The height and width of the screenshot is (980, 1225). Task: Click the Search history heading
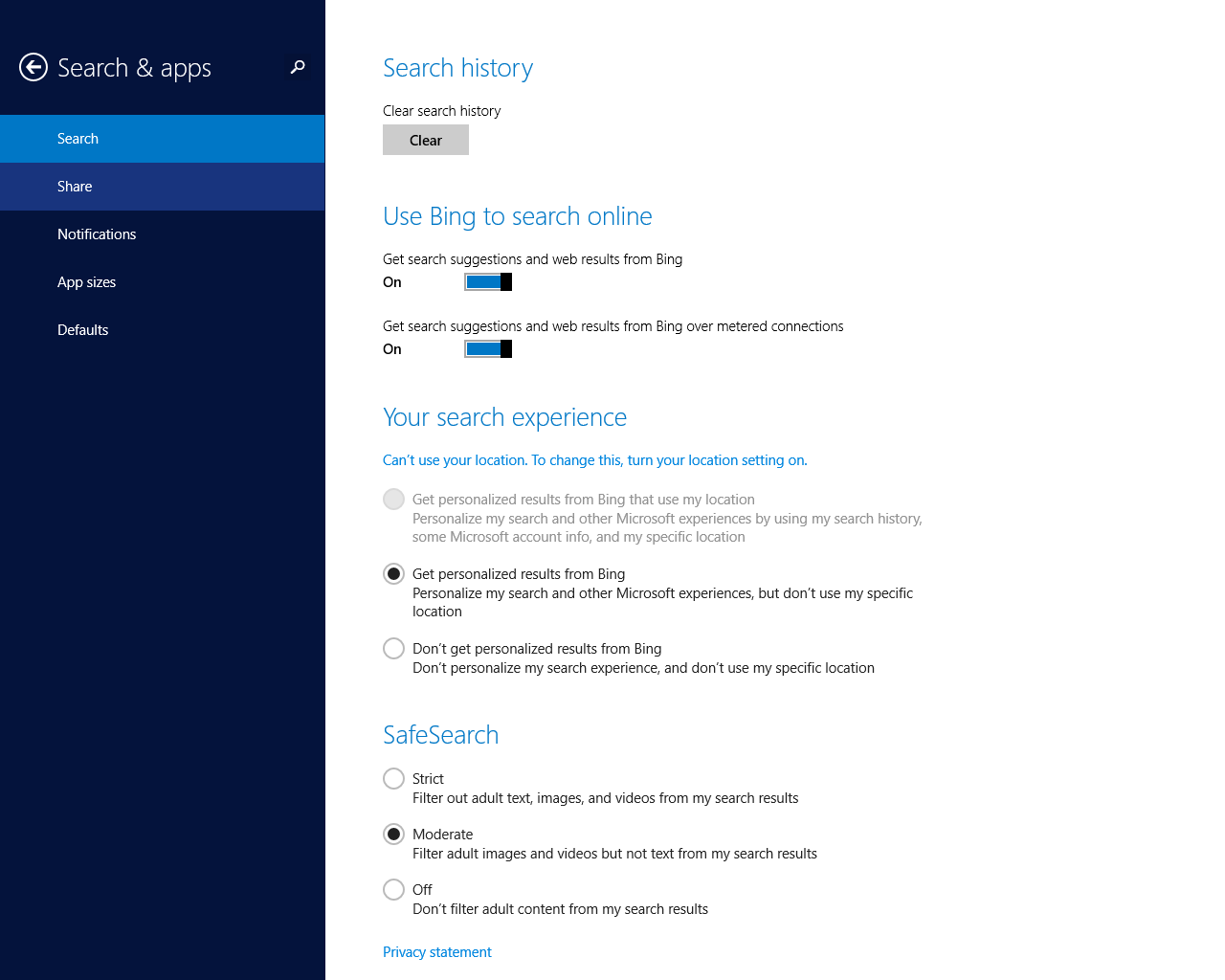click(x=457, y=67)
